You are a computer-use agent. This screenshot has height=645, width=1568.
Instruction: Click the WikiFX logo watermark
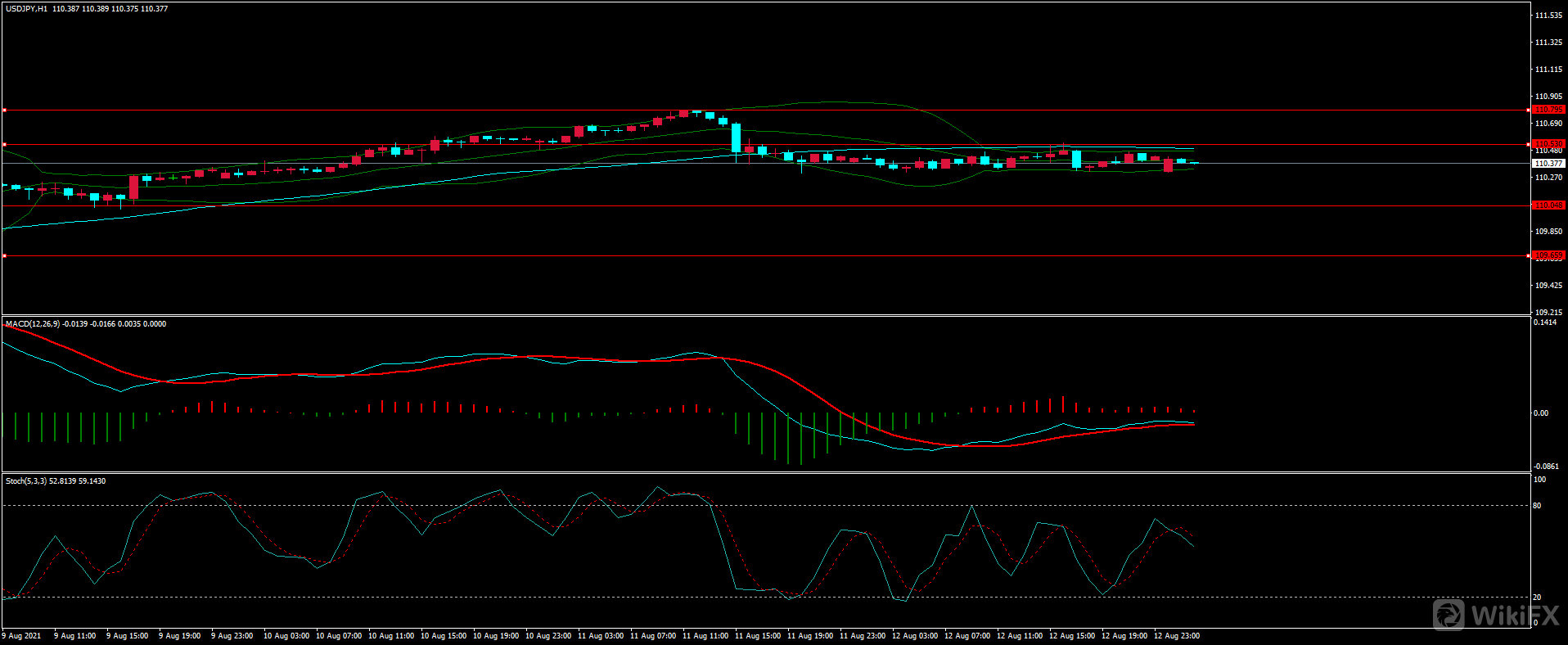point(1497,615)
